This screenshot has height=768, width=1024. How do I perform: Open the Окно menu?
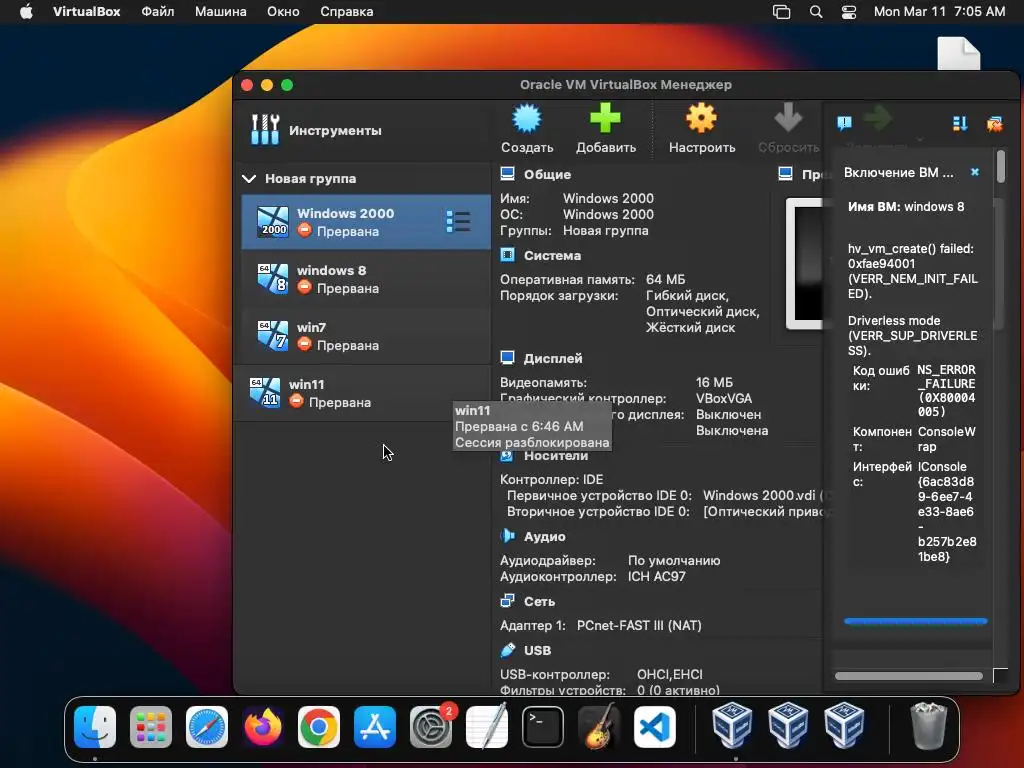(x=283, y=12)
